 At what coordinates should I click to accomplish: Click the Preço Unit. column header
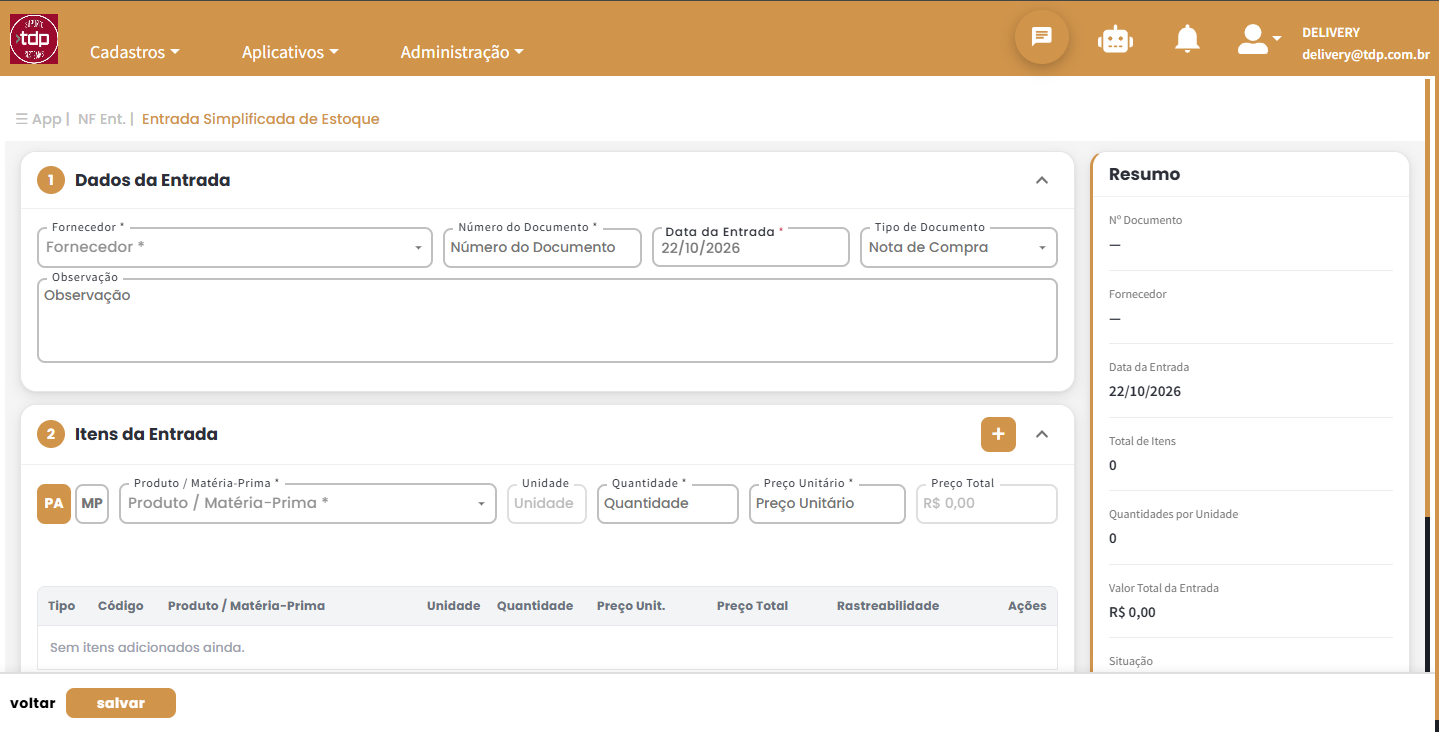pos(631,606)
